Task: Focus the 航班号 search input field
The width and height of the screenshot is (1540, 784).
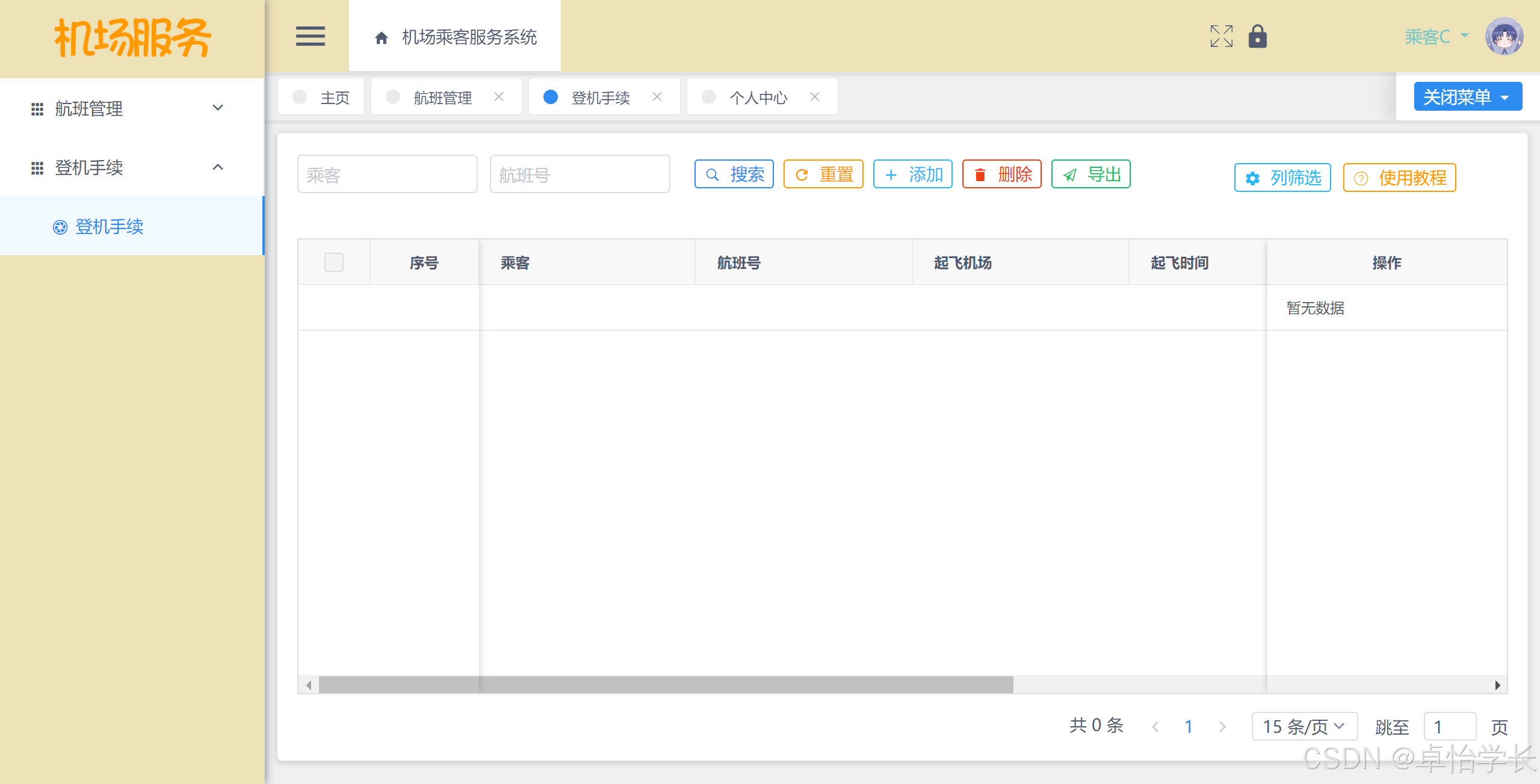Action: click(x=580, y=174)
